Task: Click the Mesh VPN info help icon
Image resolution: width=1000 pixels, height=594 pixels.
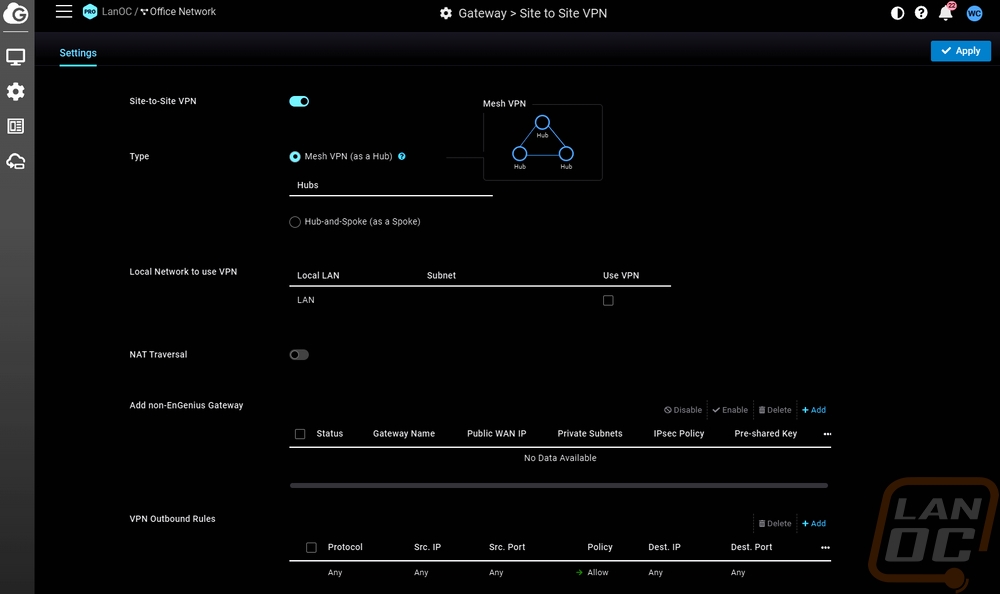Action: click(x=402, y=156)
